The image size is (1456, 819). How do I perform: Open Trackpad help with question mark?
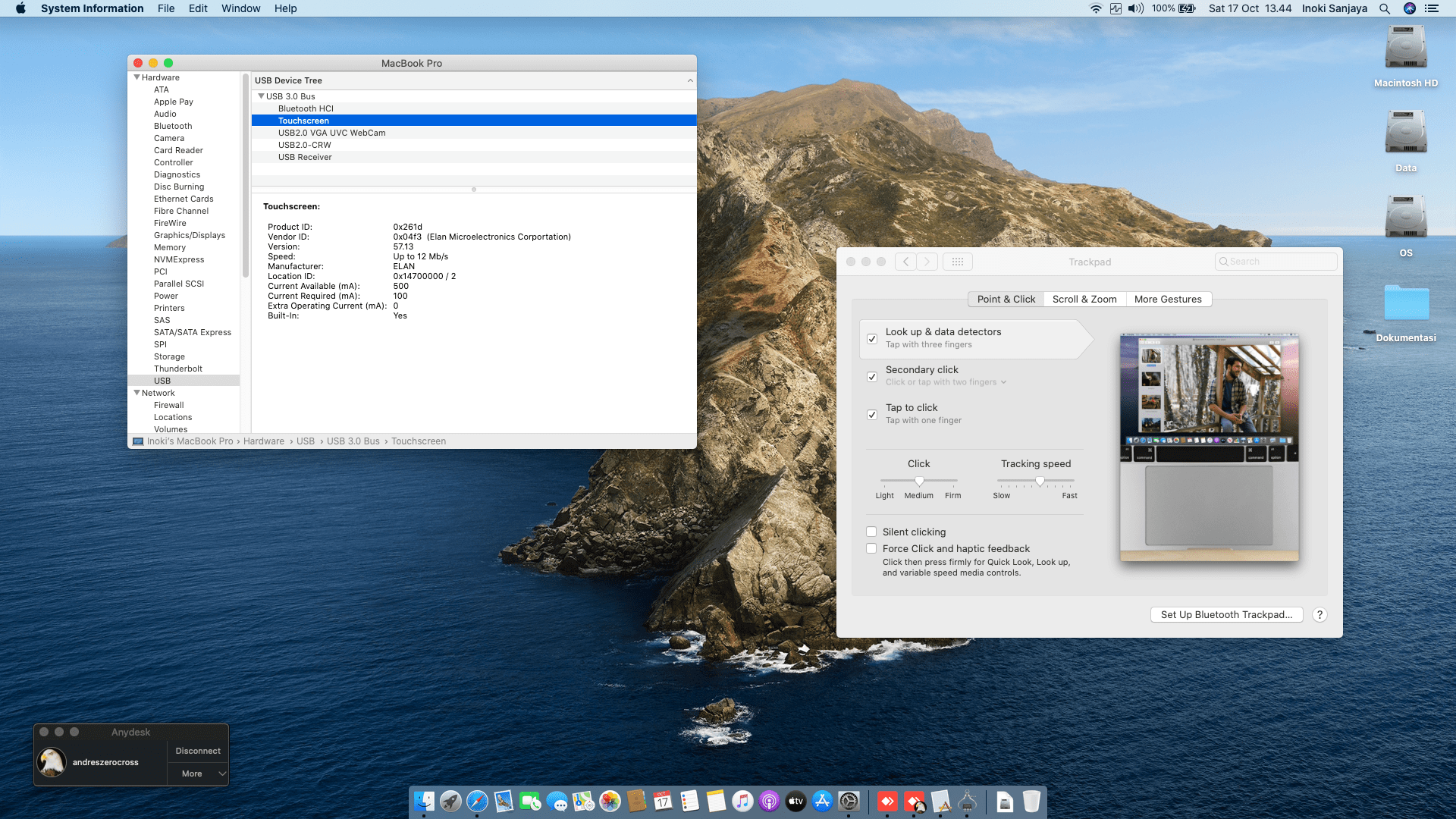pyautogui.click(x=1319, y=614)
